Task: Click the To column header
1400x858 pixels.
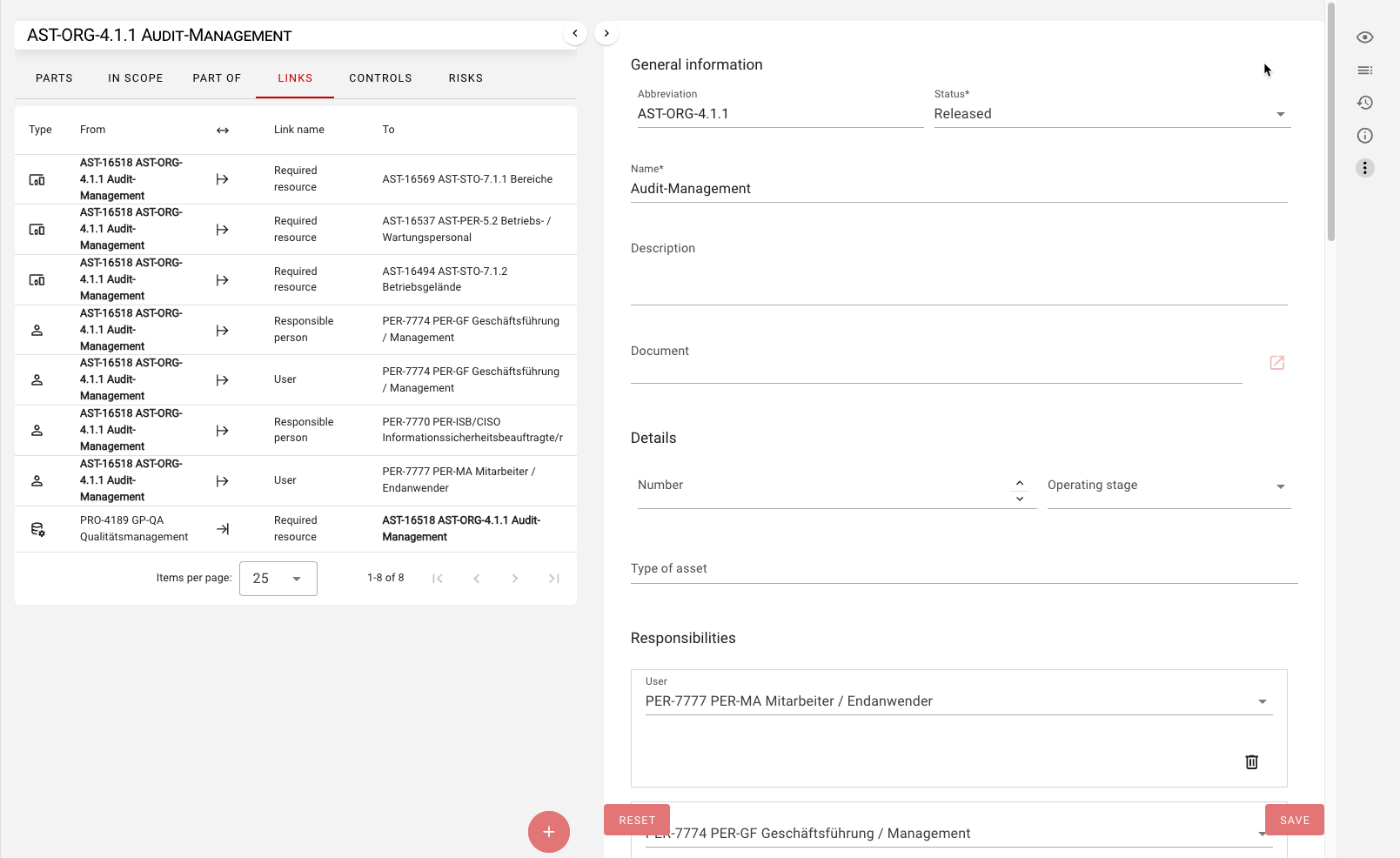Action: click(x=388, y=131)
